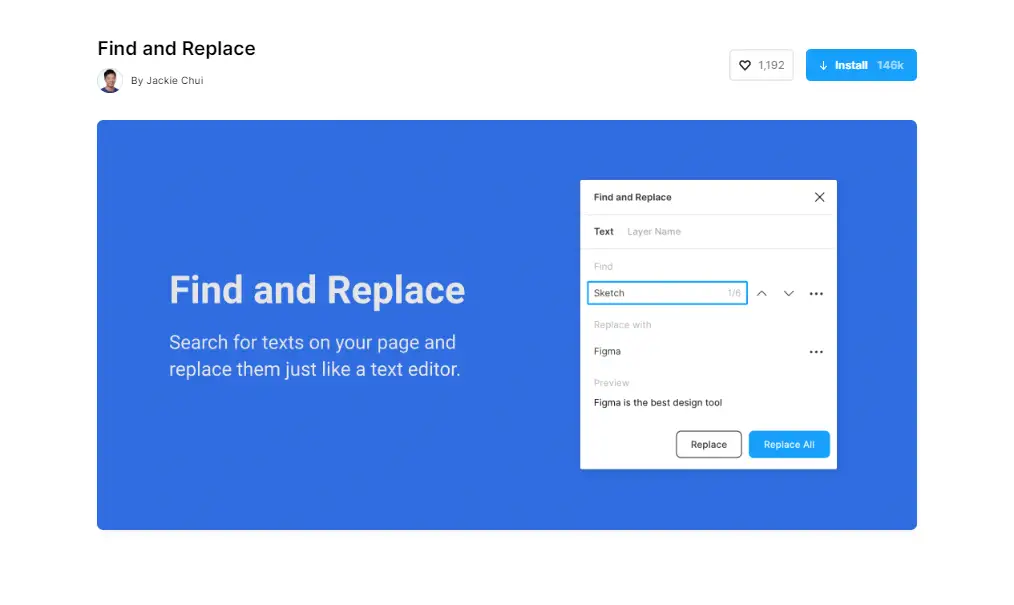Click the 1/6 match counter
Viewport: 1014px width, 605px height.
coord(734,293)
